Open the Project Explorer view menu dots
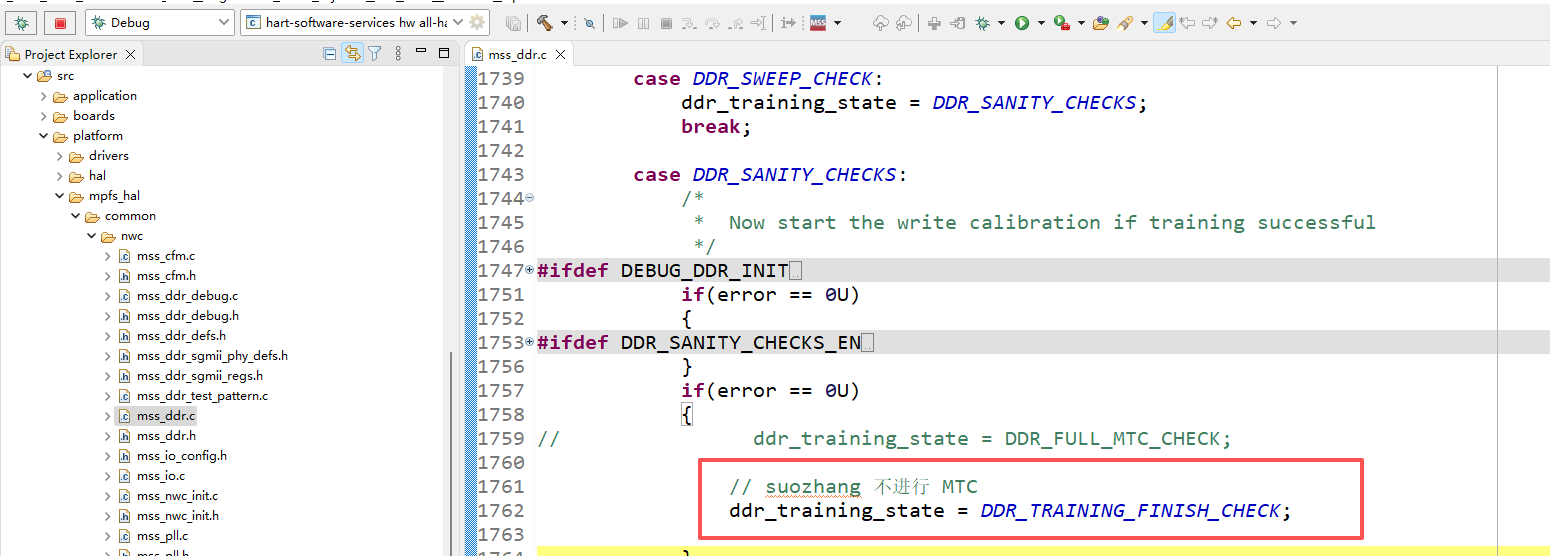The width and height of the screenshot is (1550, 556). [399, 54]
